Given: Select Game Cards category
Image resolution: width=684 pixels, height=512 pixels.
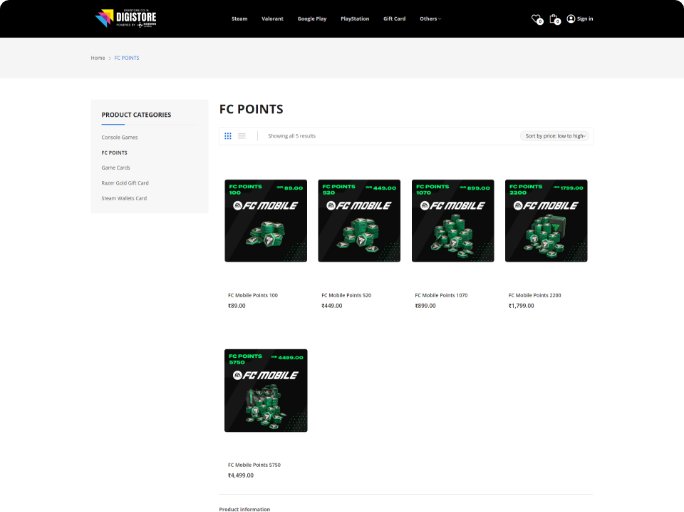Looking at the screenshot, I should coord(116,168).
